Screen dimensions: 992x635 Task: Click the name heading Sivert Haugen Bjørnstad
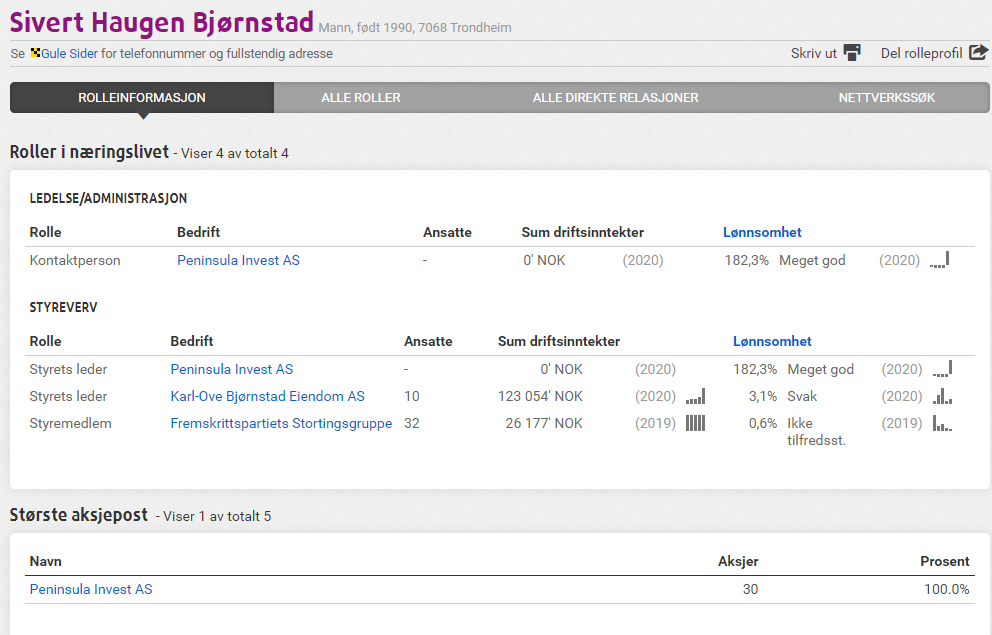[x=162, y=22]
